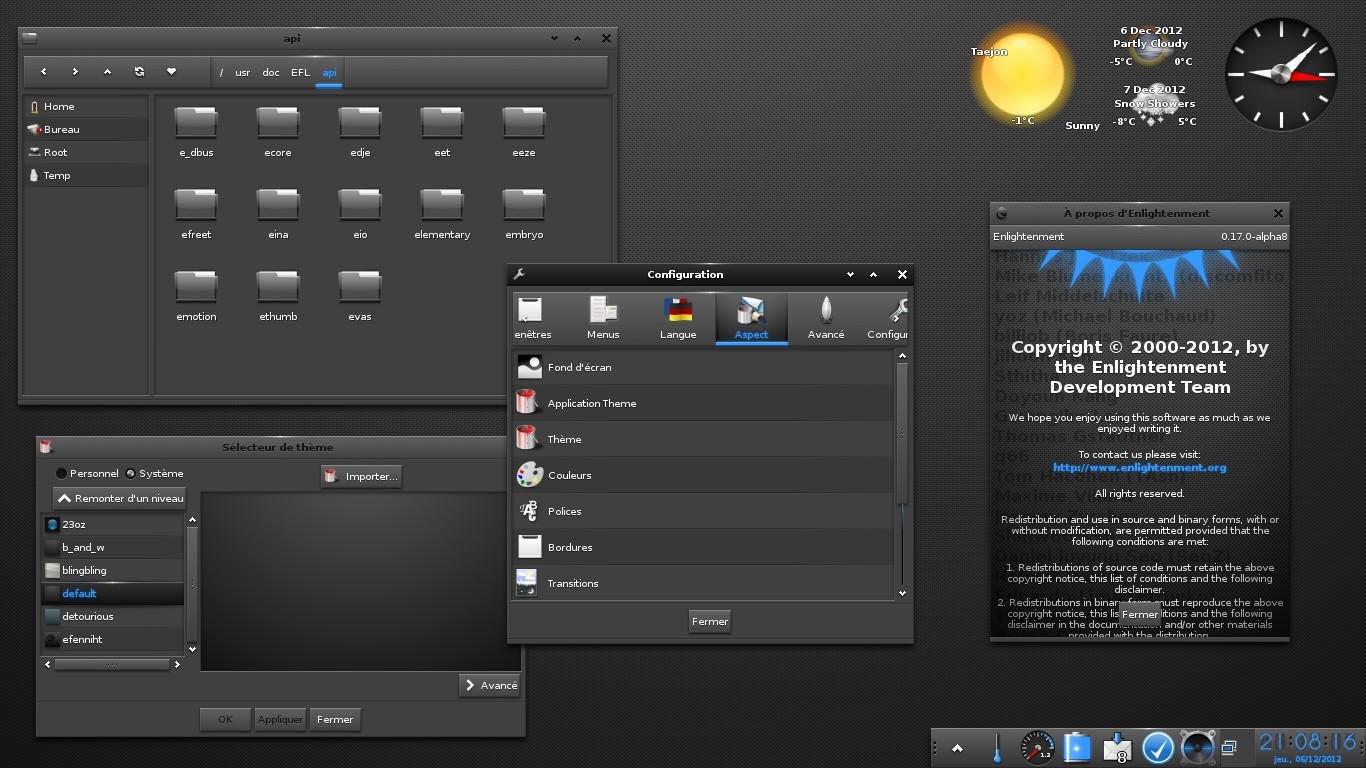Viewport: 1366px width, 768px height.
Task: Click the Importer... button
Action: coord(361,476)
